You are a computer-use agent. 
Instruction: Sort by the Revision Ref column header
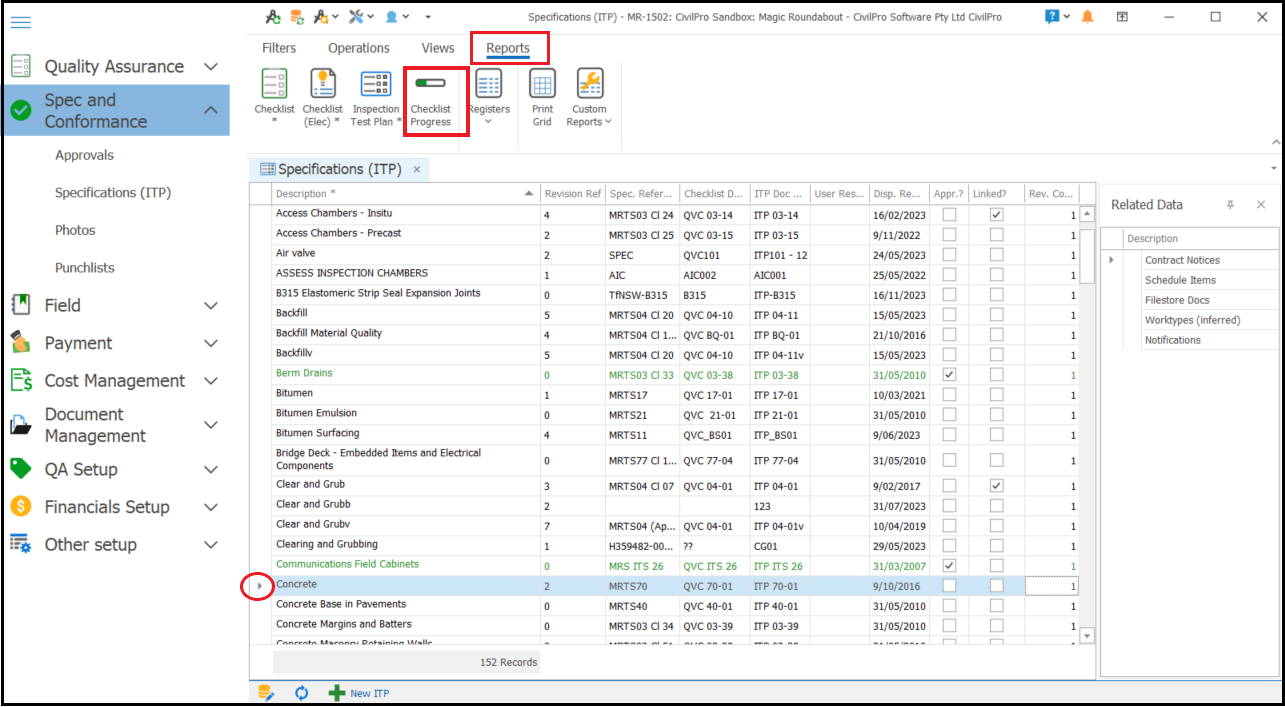(x=572, y=193)
